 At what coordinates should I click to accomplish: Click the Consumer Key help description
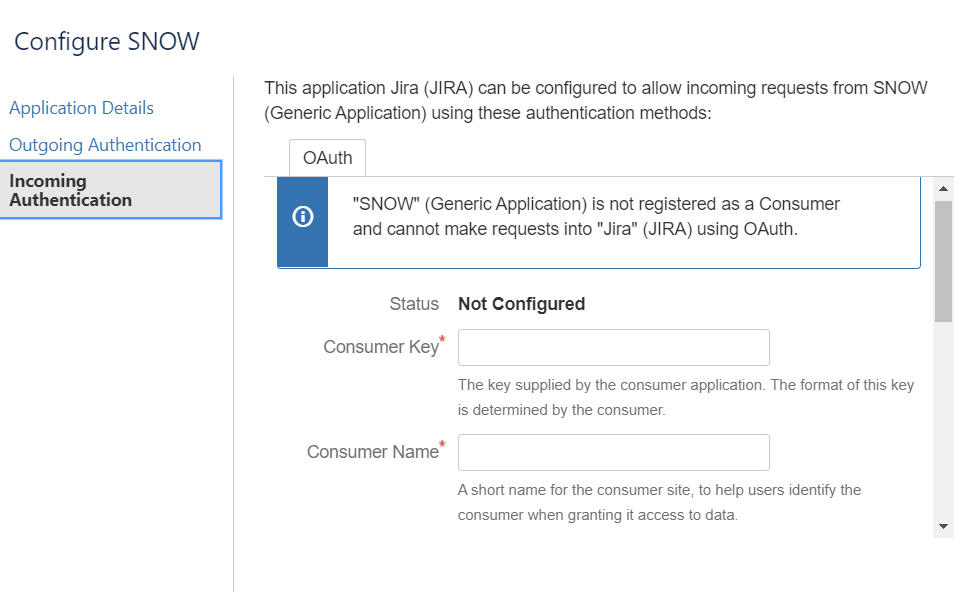[686, 398]
